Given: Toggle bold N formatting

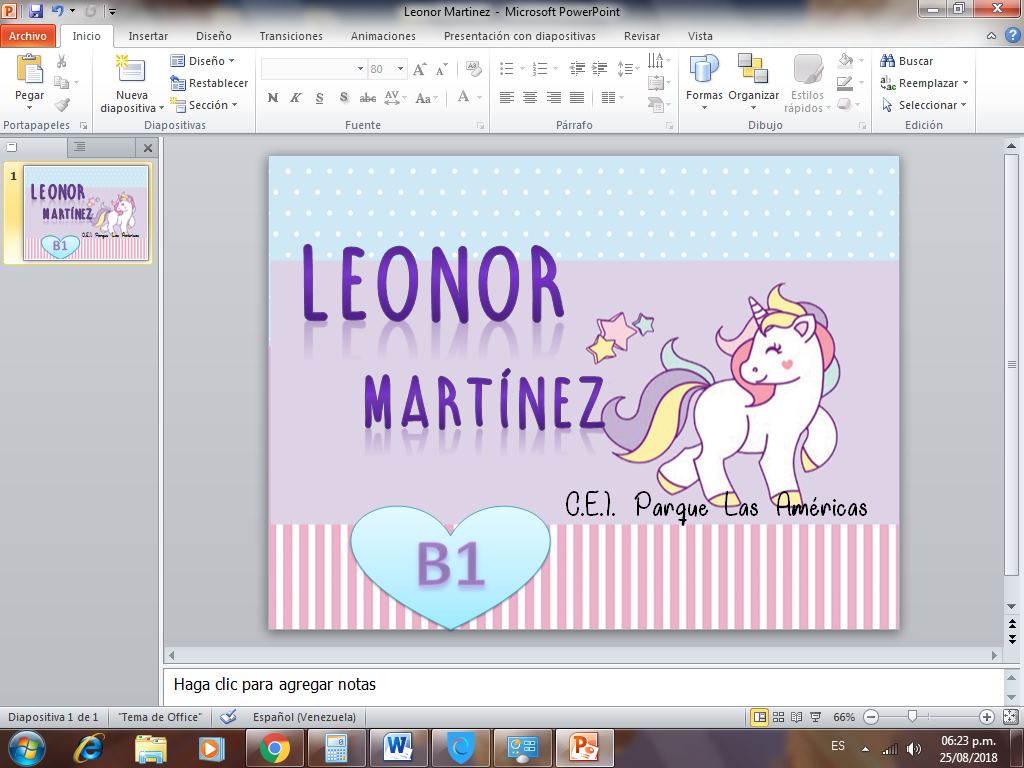Looking at the screenshot, I should [x=273, y=98].
